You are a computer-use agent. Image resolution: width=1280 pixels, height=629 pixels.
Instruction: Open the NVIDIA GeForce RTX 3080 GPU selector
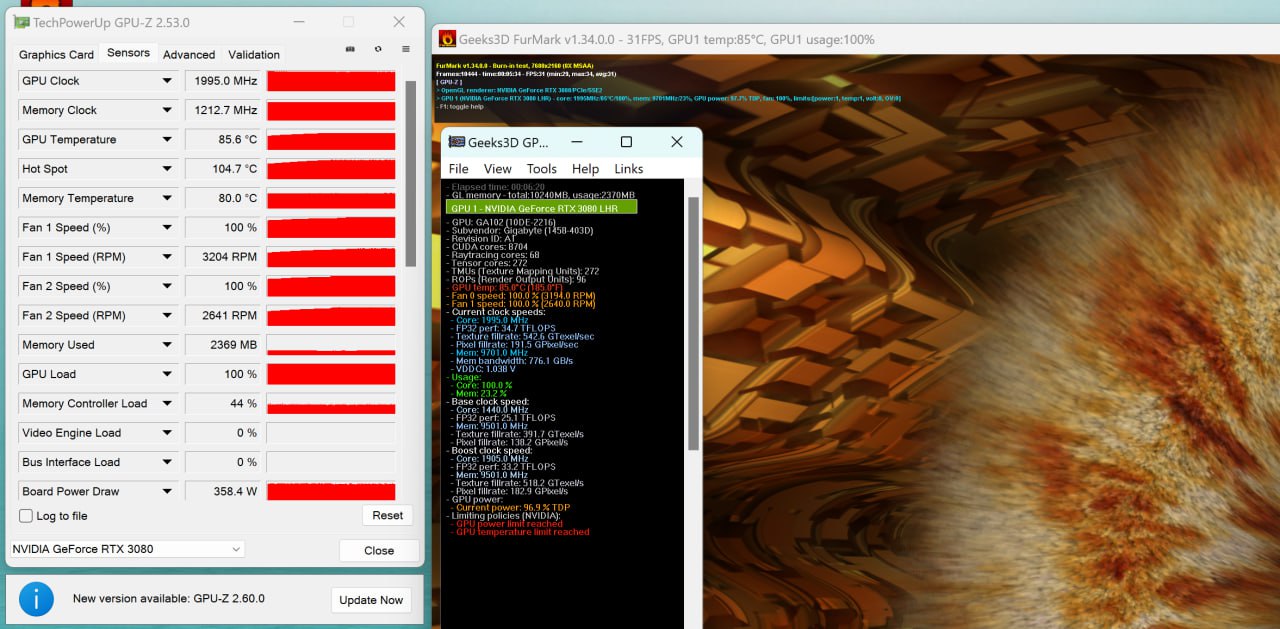point(127,549)
